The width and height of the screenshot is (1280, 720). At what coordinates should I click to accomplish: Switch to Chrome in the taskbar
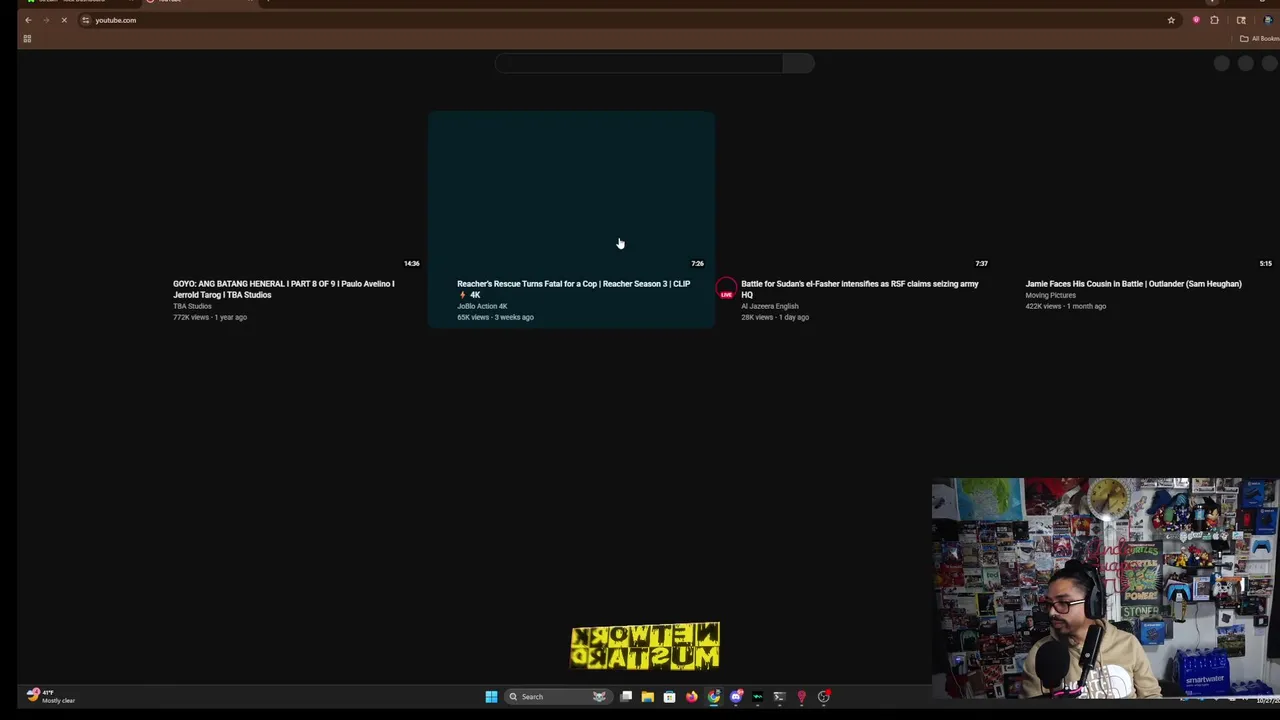tap(713, 697)
